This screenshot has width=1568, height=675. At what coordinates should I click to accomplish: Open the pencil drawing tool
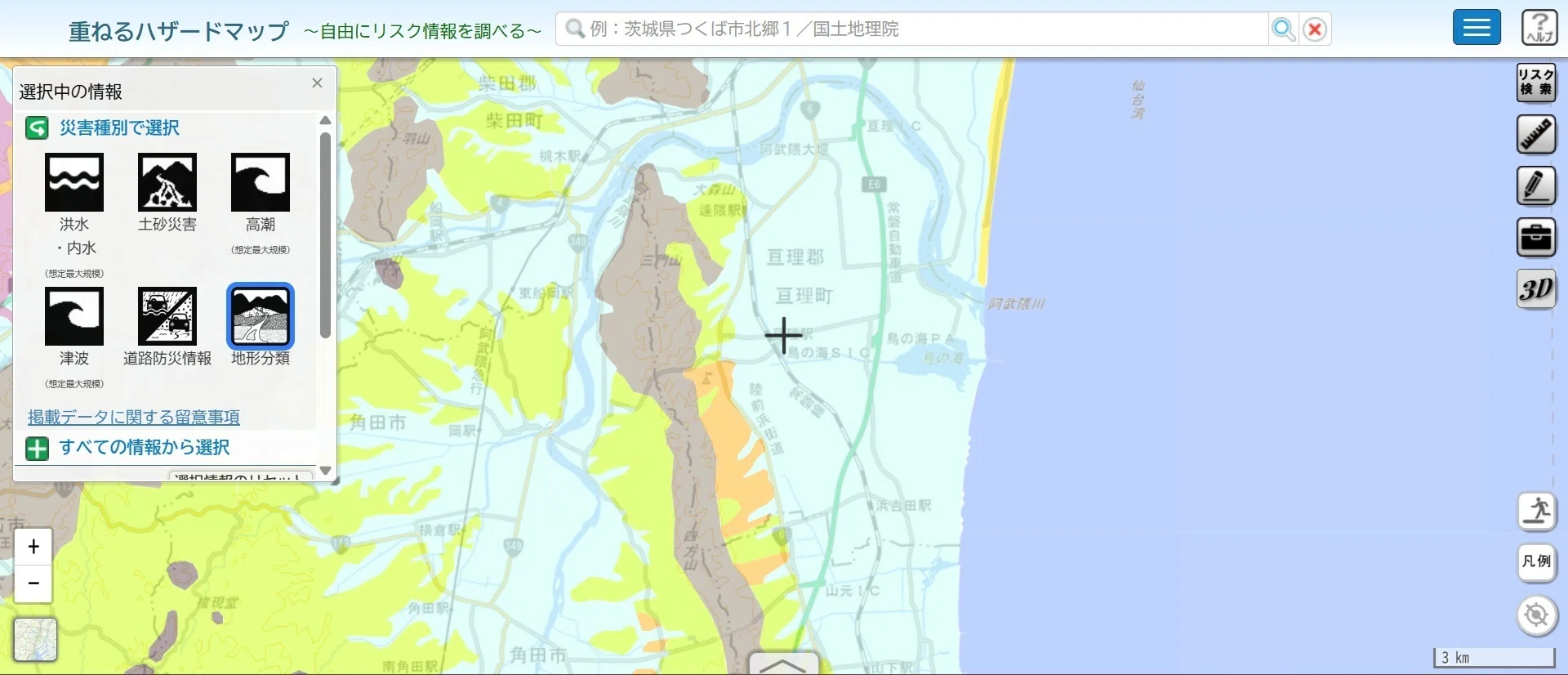1536,186
